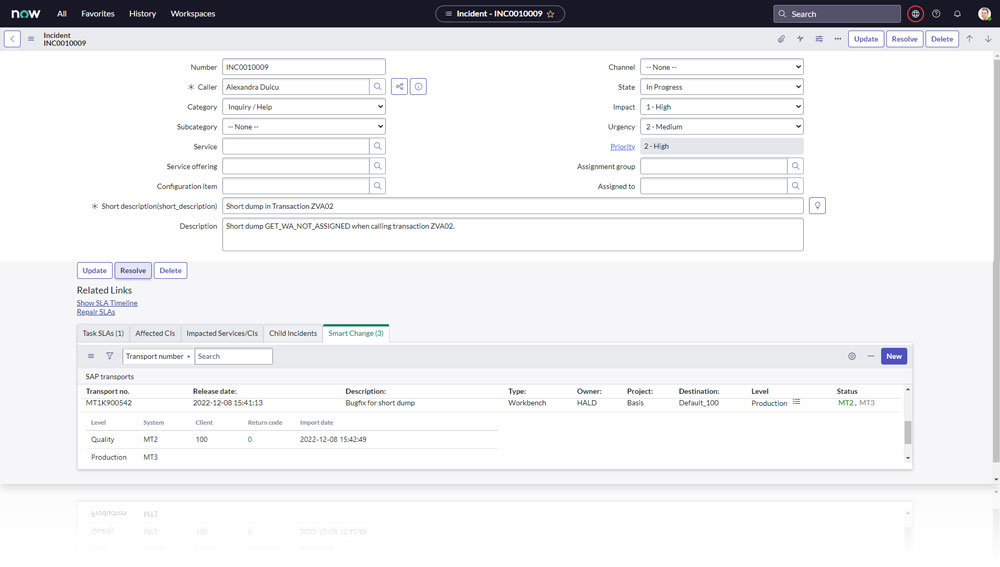Open the Repair SLAs link
Screen dimensions: 1000x567
click(96, 312)
